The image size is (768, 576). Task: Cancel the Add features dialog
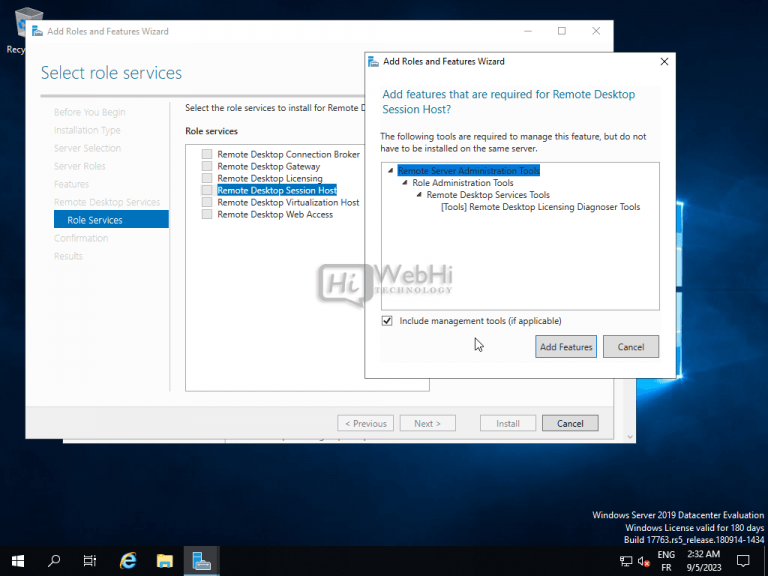pyautogui.click(x=631, y=347)
